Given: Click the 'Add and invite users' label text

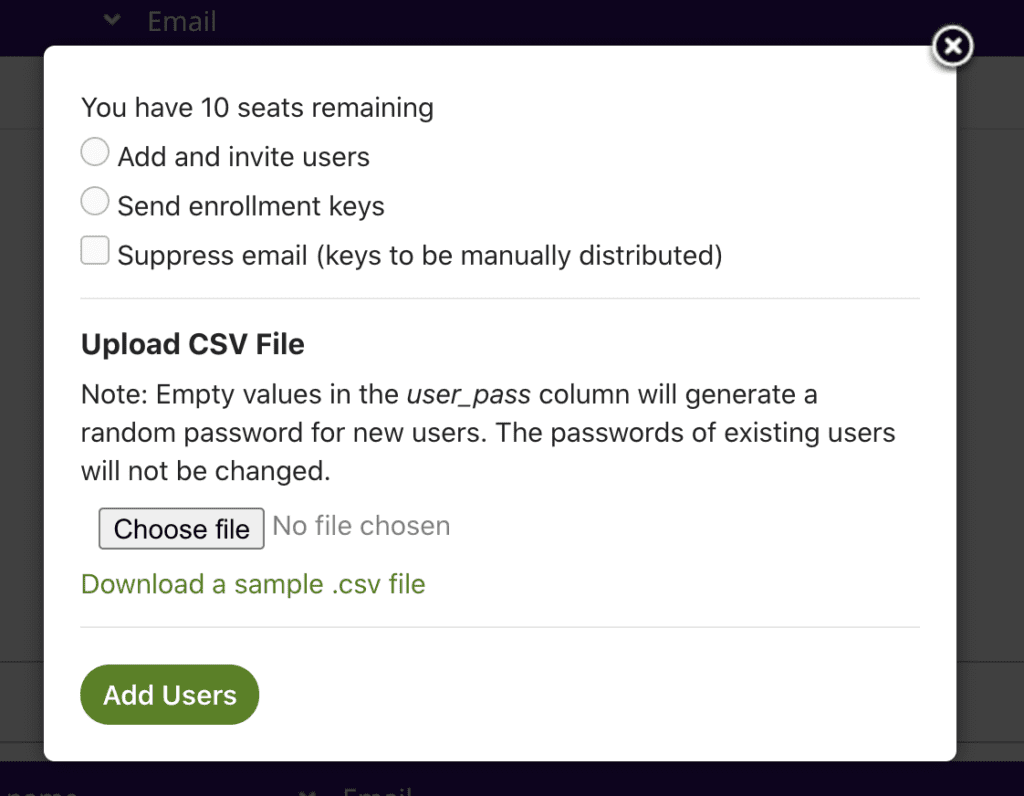Looking at the screenshot, I should 244,157.
